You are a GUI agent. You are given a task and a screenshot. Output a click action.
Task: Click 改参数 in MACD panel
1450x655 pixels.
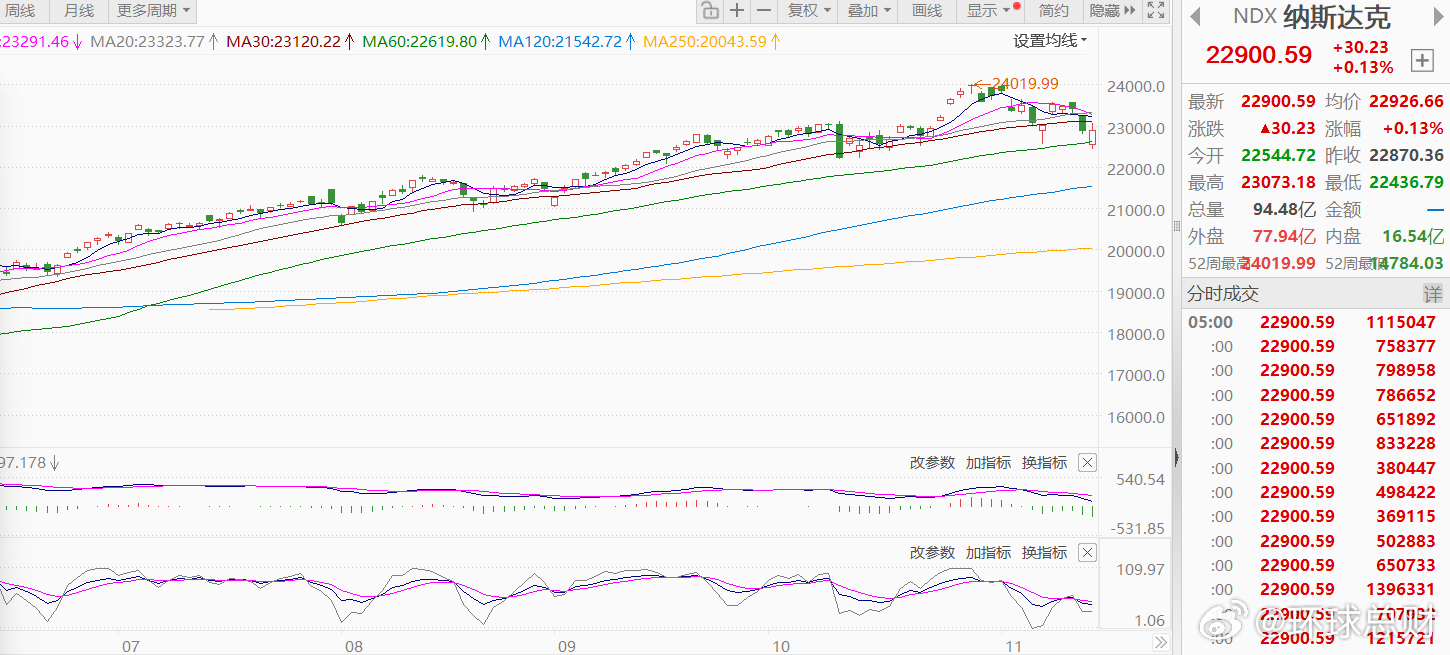tap(932, 463)
